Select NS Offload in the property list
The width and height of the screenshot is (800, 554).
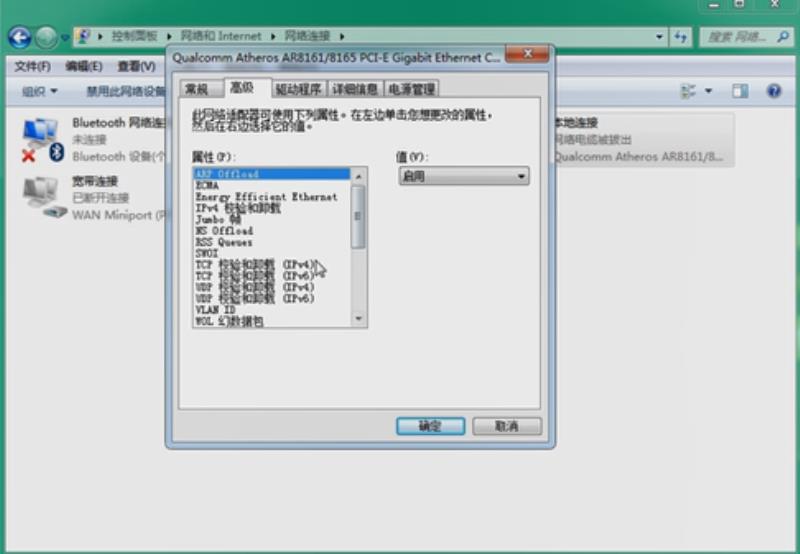(272, 231)
